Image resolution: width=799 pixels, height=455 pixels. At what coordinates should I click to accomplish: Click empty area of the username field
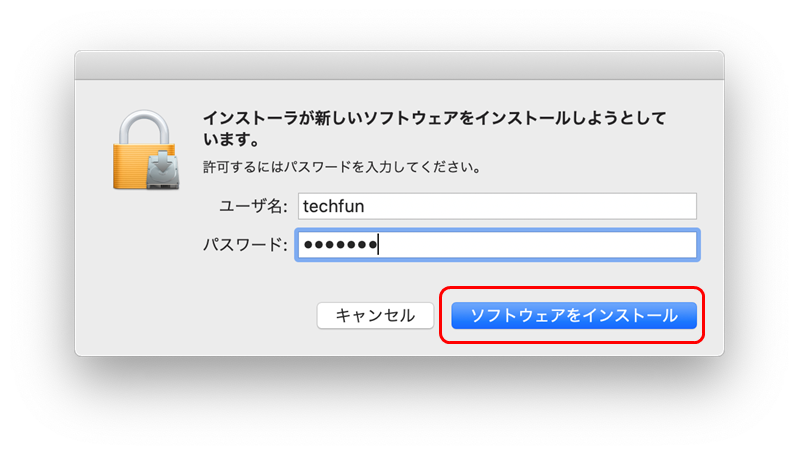[x=530, y=206]
